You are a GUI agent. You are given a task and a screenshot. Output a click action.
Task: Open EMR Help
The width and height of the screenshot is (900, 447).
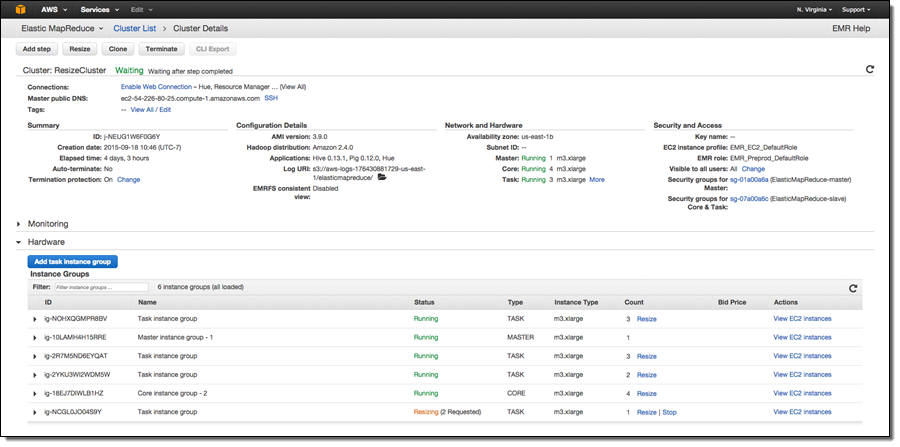point(851,28)
